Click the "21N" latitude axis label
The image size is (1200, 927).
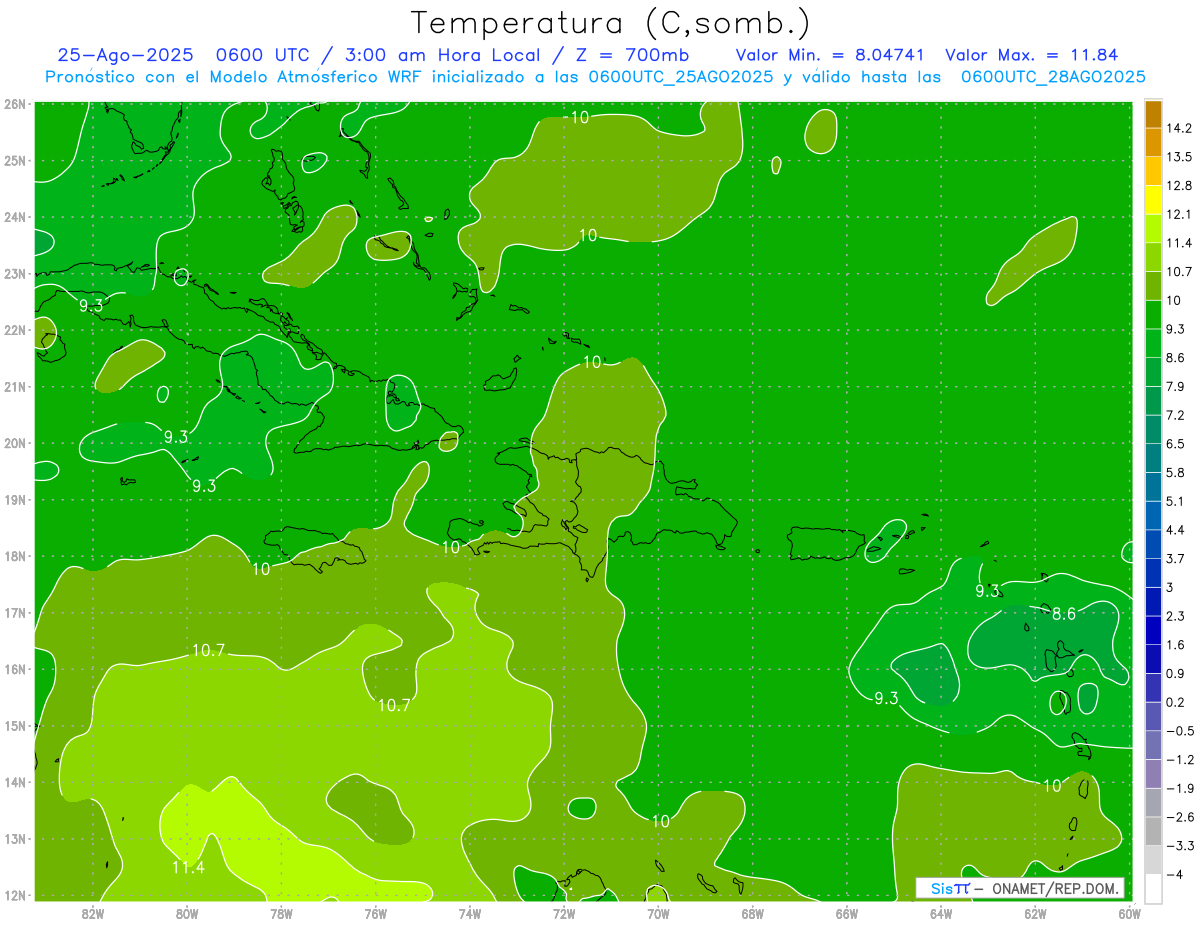(14, 387)
